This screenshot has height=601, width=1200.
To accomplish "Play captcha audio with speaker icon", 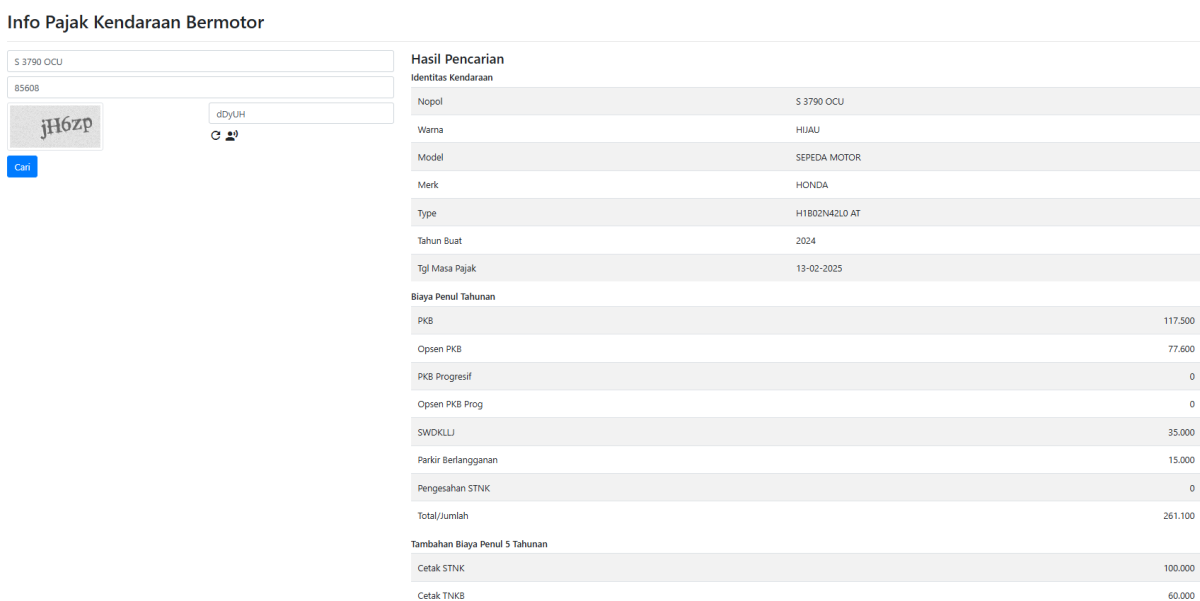I will (232, 135).
